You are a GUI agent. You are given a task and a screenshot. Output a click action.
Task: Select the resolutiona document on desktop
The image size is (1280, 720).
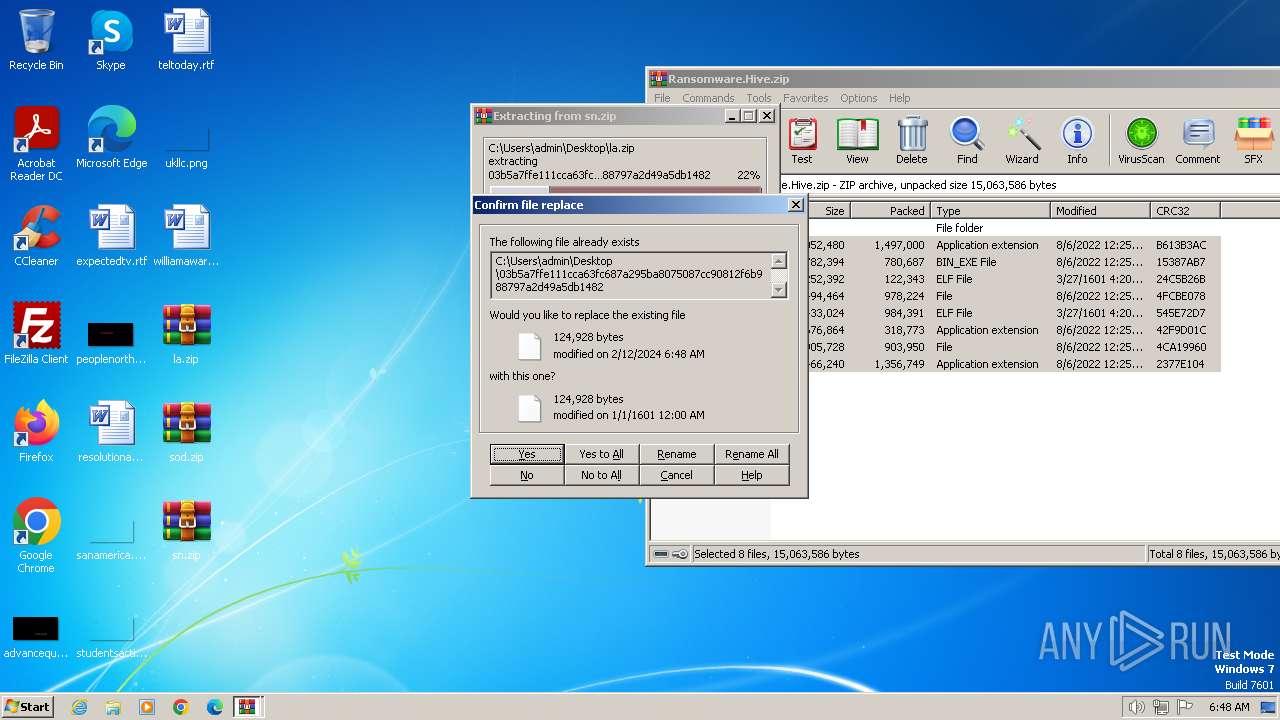coord(111,432)
